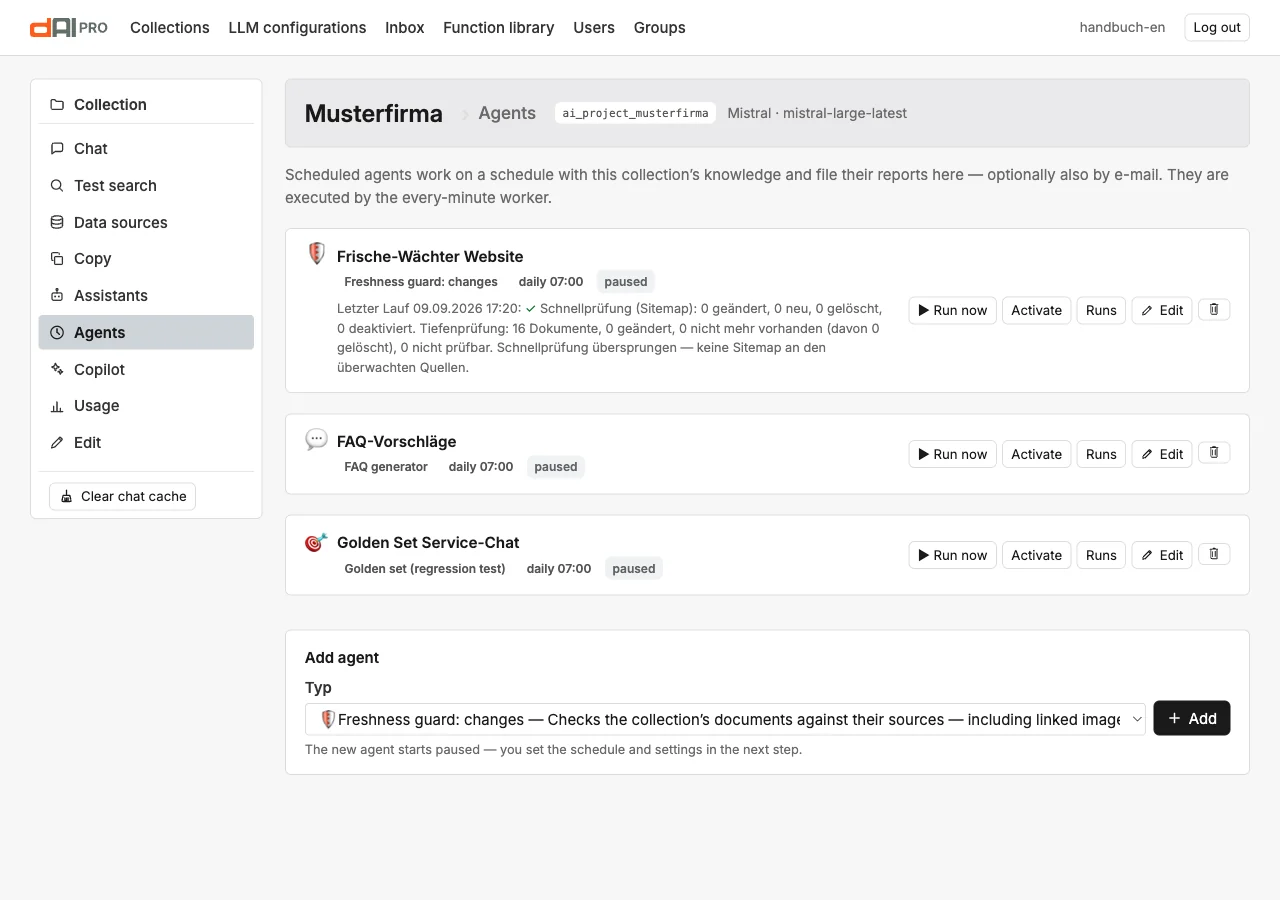This screenshot has width=1280, height=900.
Task: Open the Function library
Action: [499, 28]
